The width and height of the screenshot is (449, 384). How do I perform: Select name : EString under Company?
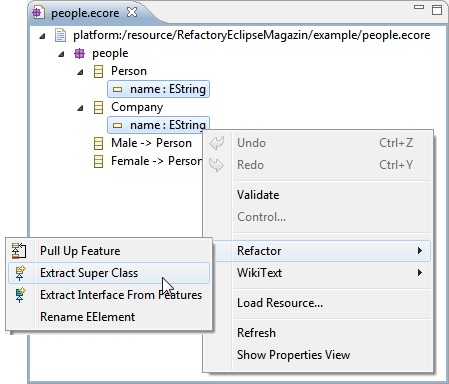coord(158,124)
